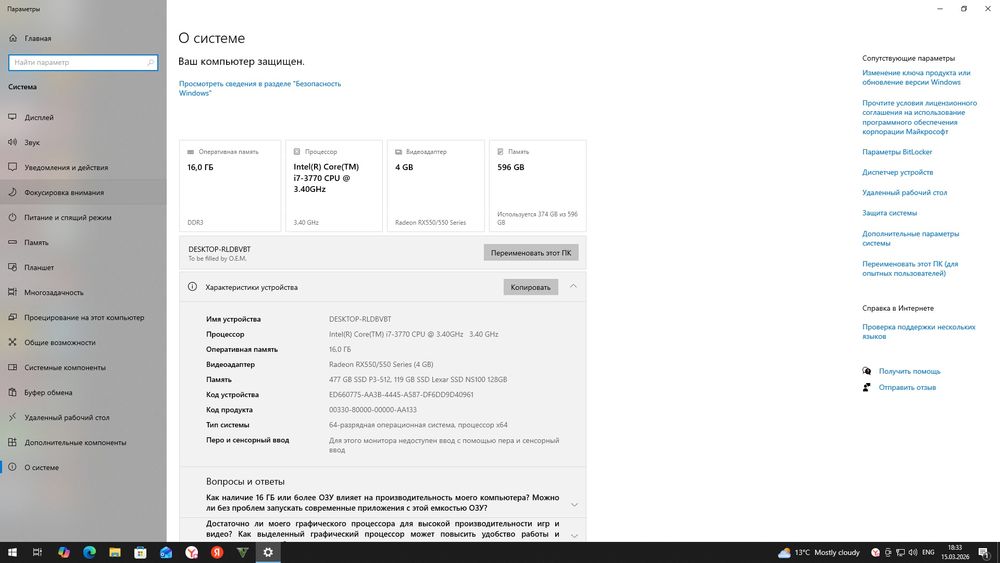Expand the графического процессора question
Viewport: 1000px width, 563px height.
[575, 536]
